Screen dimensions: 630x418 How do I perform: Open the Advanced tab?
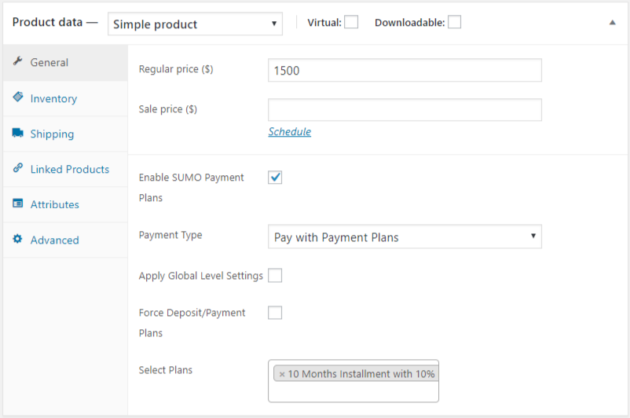click(x=65, y=240)
